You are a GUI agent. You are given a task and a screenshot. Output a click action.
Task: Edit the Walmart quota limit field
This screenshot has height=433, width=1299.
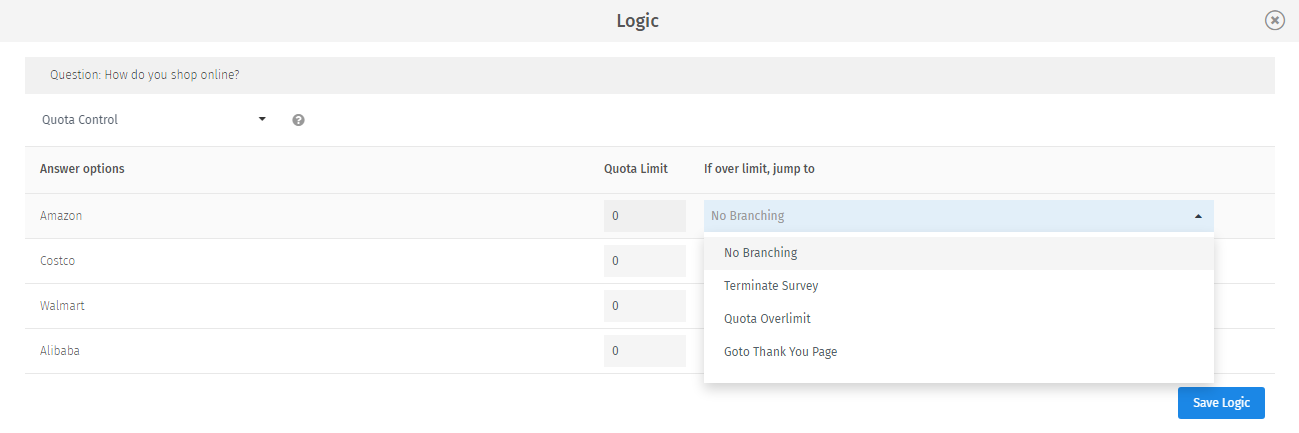click(644, 306)
